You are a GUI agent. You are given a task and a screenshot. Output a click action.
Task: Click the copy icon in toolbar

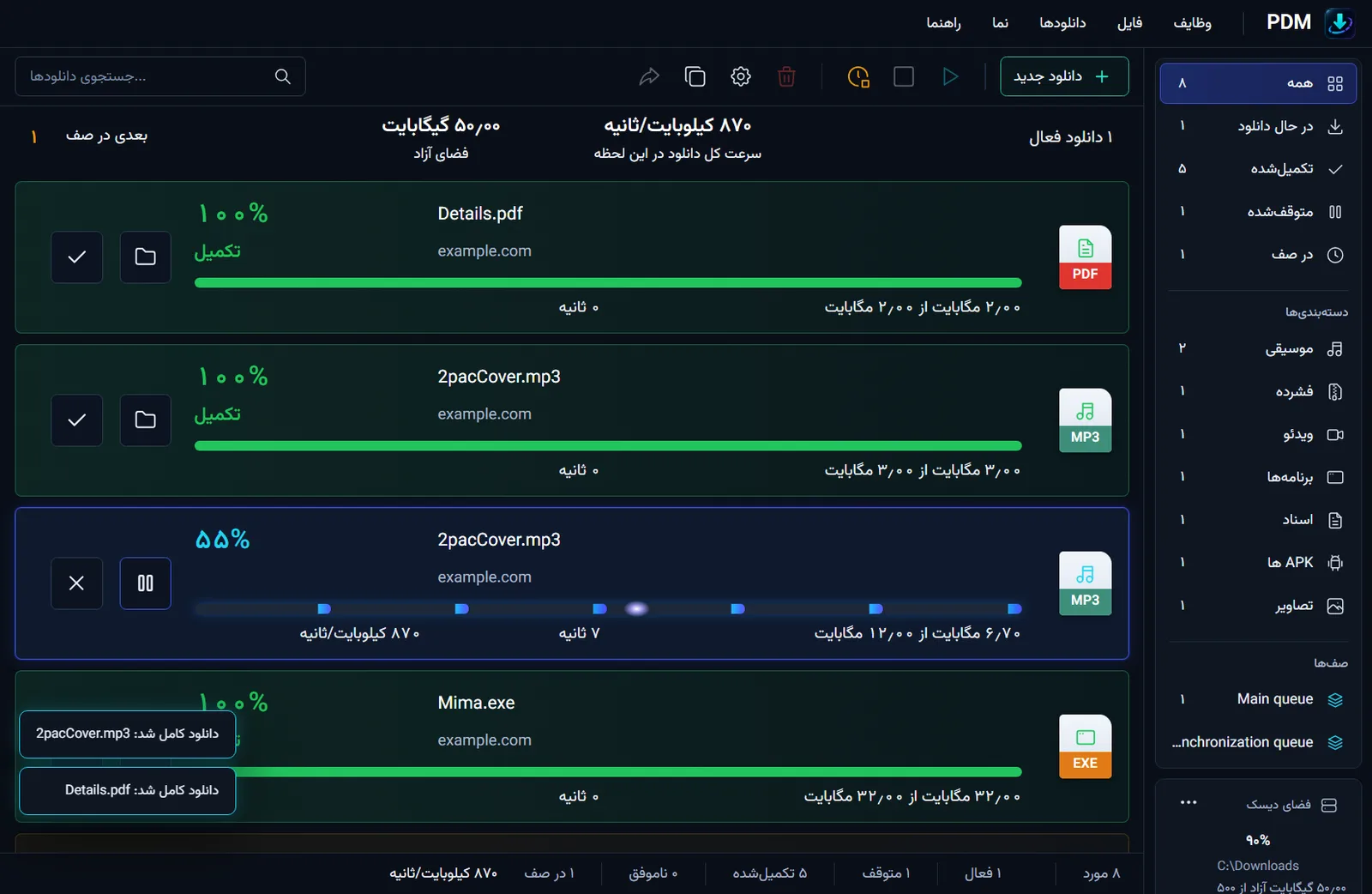pos(695,76)
